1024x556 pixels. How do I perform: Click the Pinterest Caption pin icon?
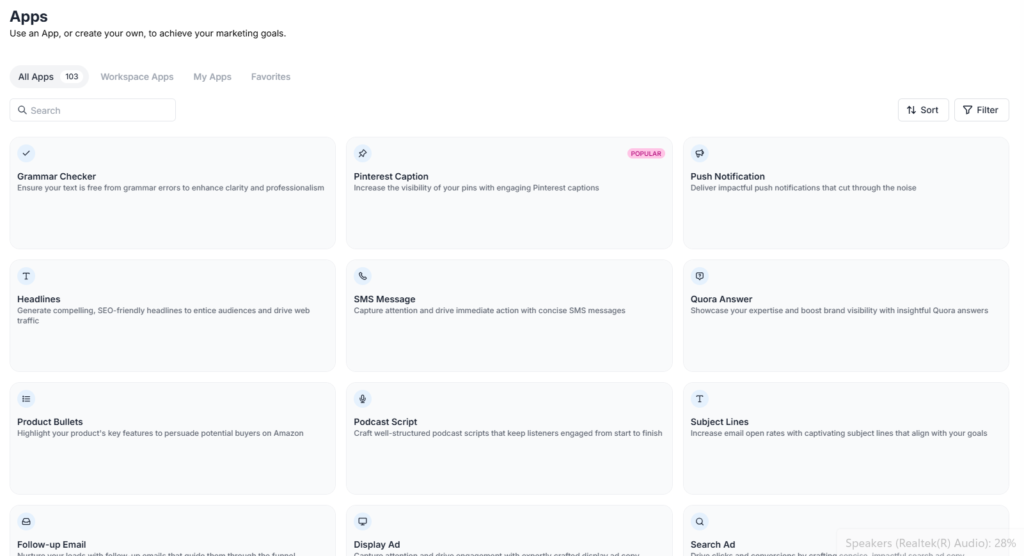click(x=363, y=153)
